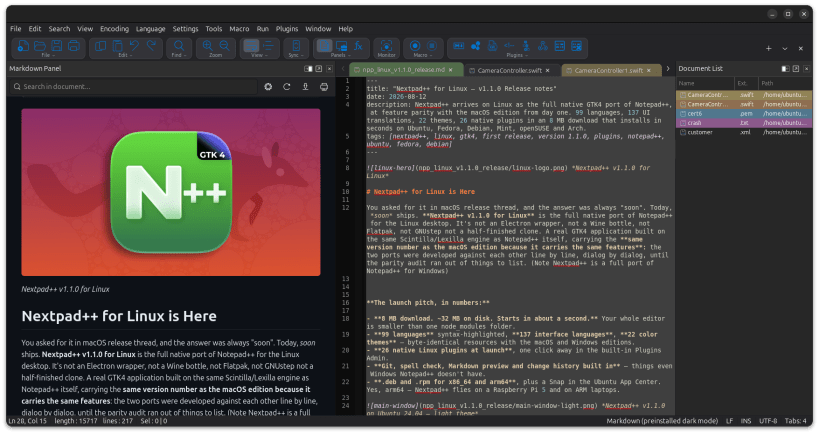The image size is (819, 434).
Task: Float the Document List panel
Action: [795, 68]
